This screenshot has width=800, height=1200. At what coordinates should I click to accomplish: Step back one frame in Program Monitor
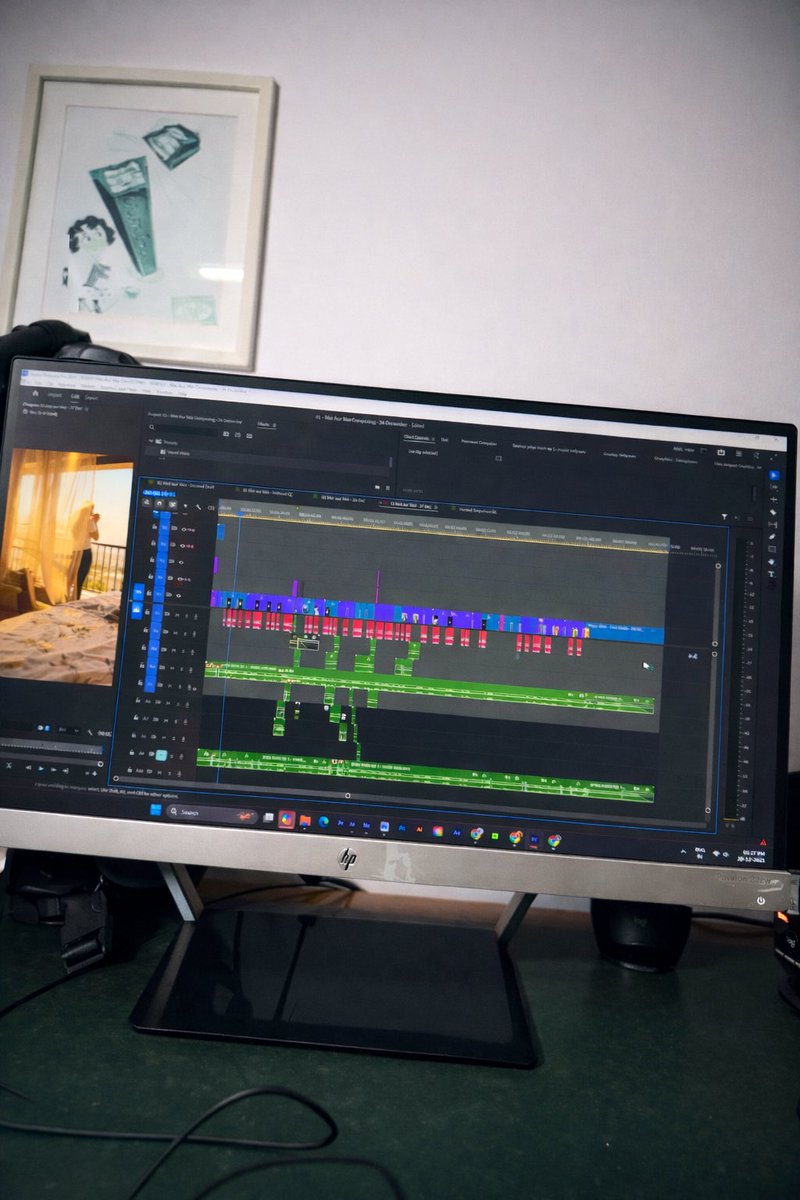pos(28,768)
